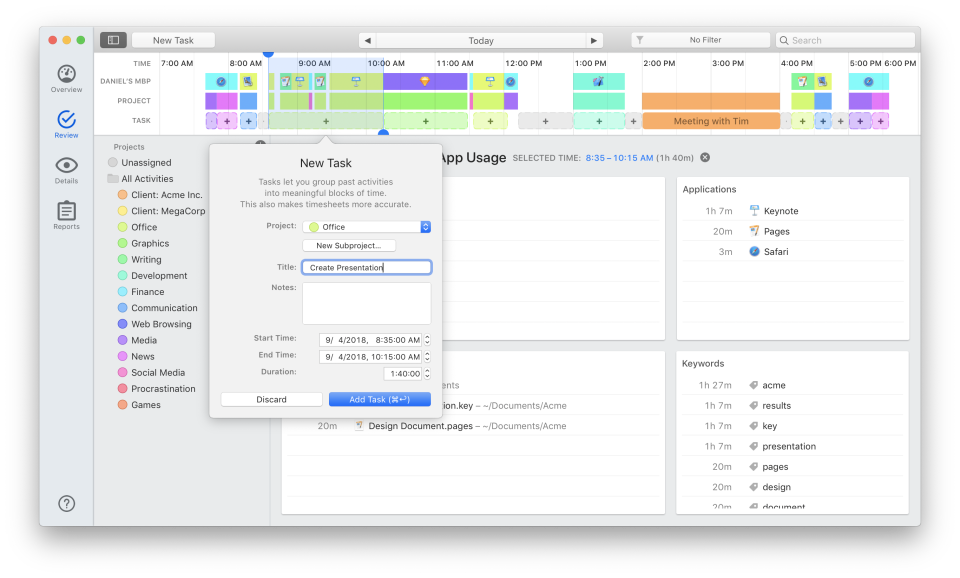Click the task suggestion plus near 11 AM
The height and width of the screenshot is (578, 960).
[x=426, y=121]
